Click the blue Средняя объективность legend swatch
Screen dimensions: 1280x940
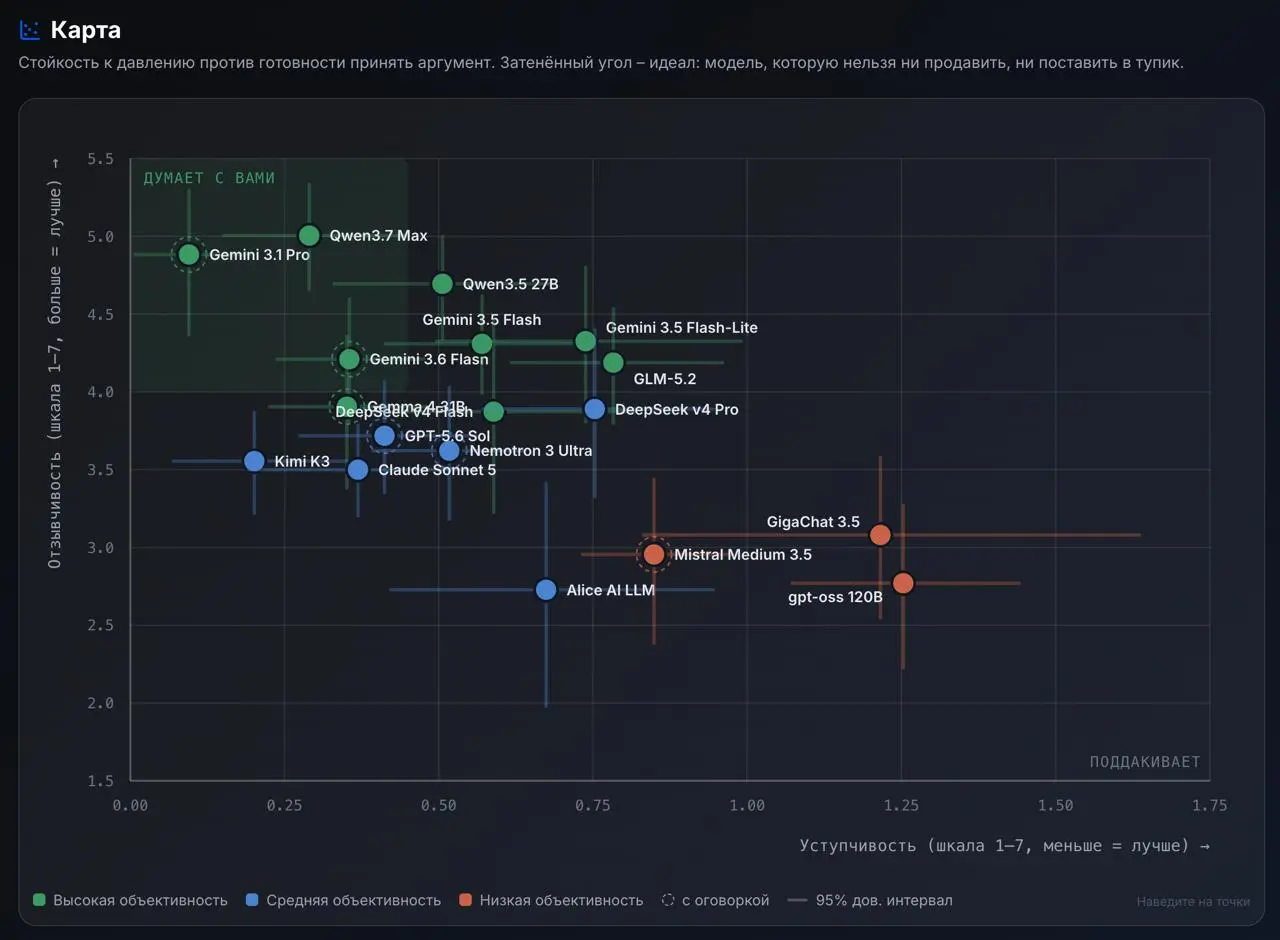pos(252,900)
